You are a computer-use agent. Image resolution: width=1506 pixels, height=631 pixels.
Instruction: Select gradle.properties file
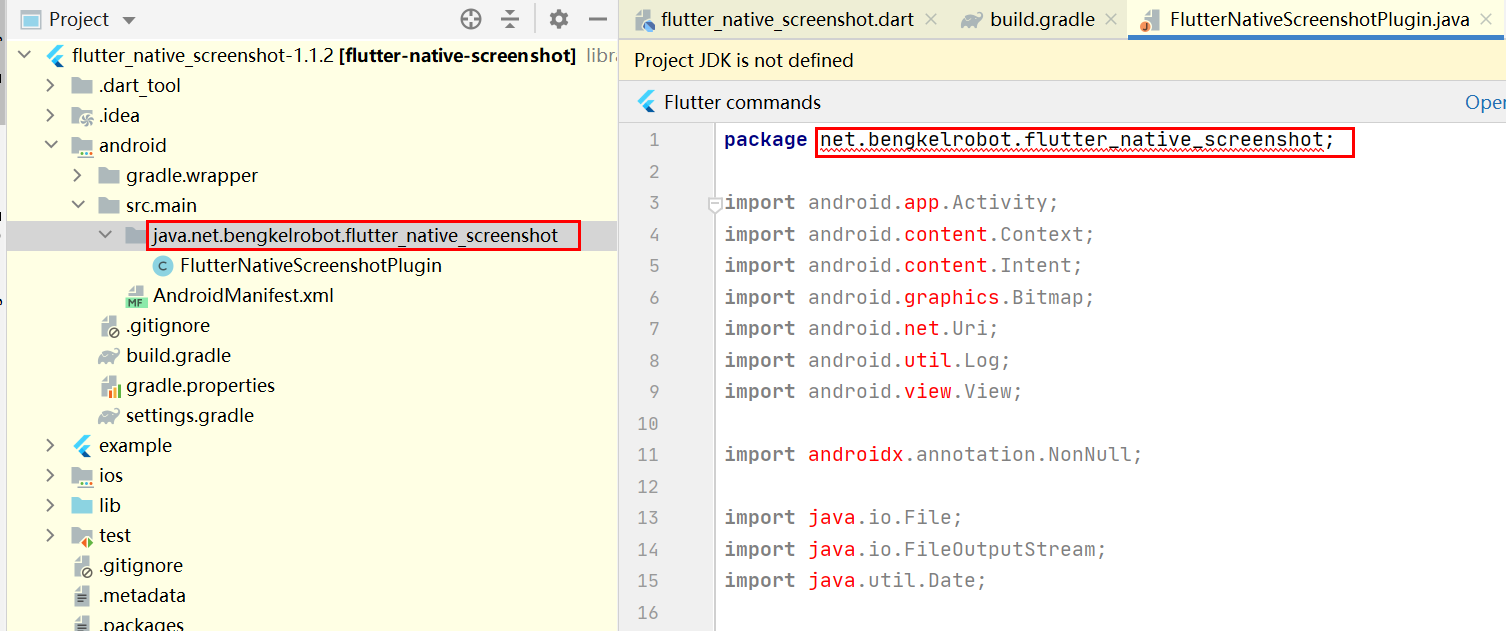[x=200, y=385]
